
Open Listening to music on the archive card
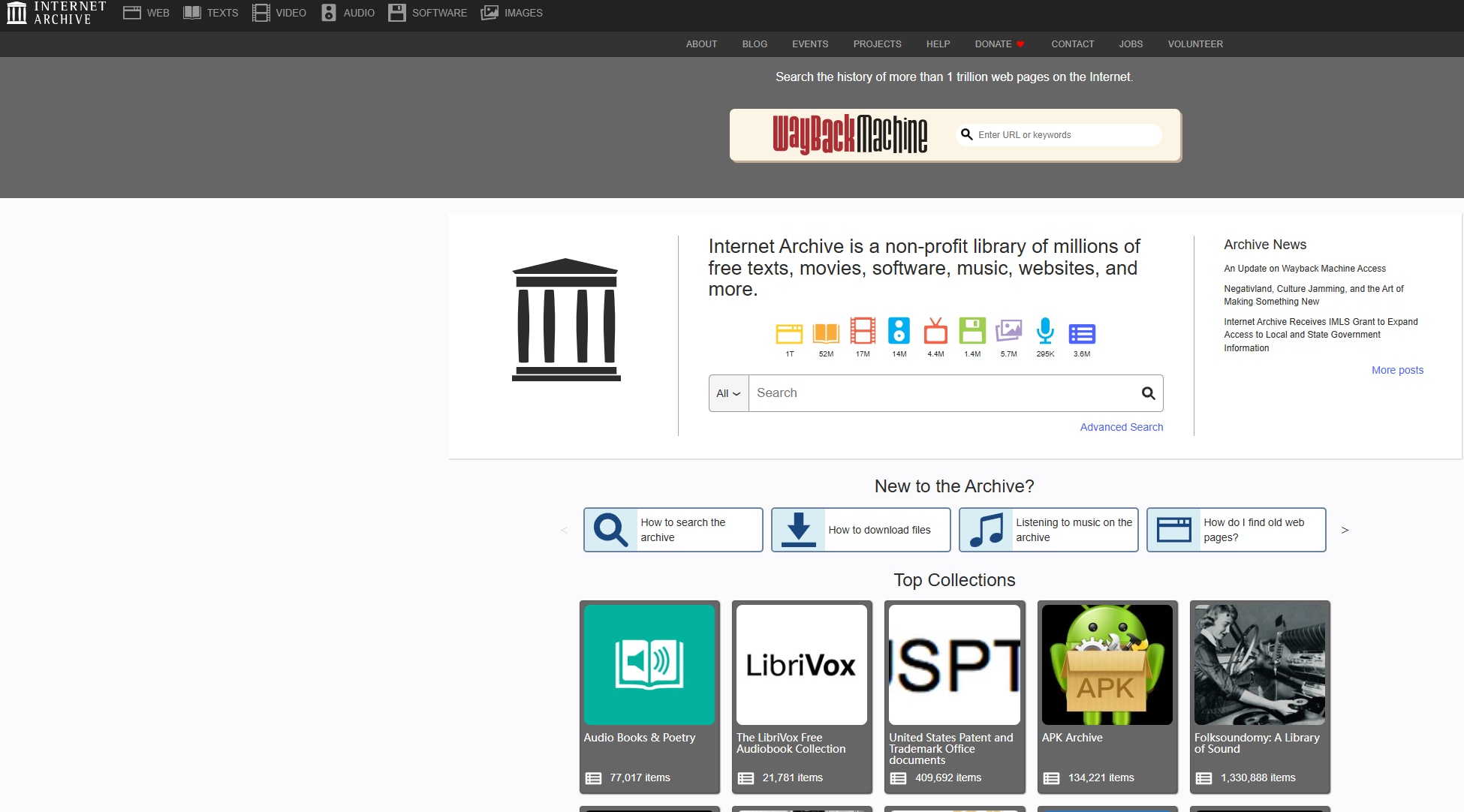1048,530
